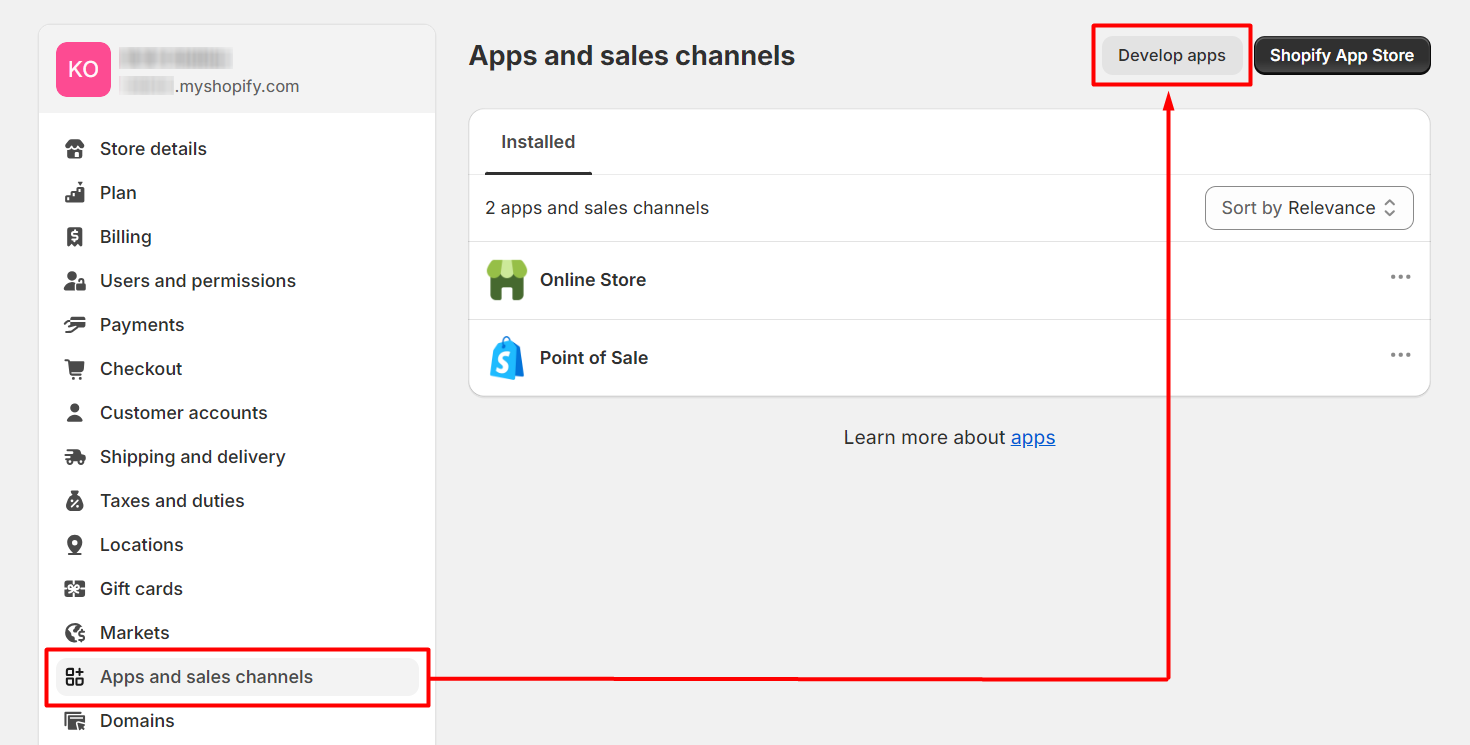Open the Markets settings page

134,633
